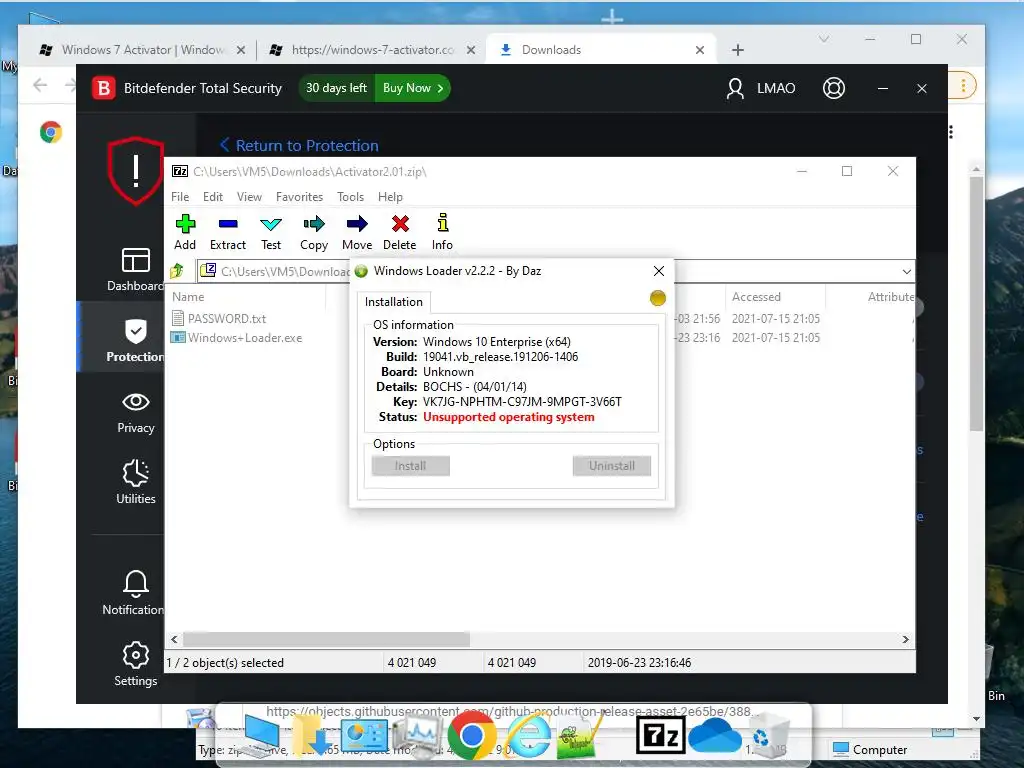Open Notepad++ from the dock
Image resolution: width=1024 pixels, height=768 pixels.
coord(577,738)
